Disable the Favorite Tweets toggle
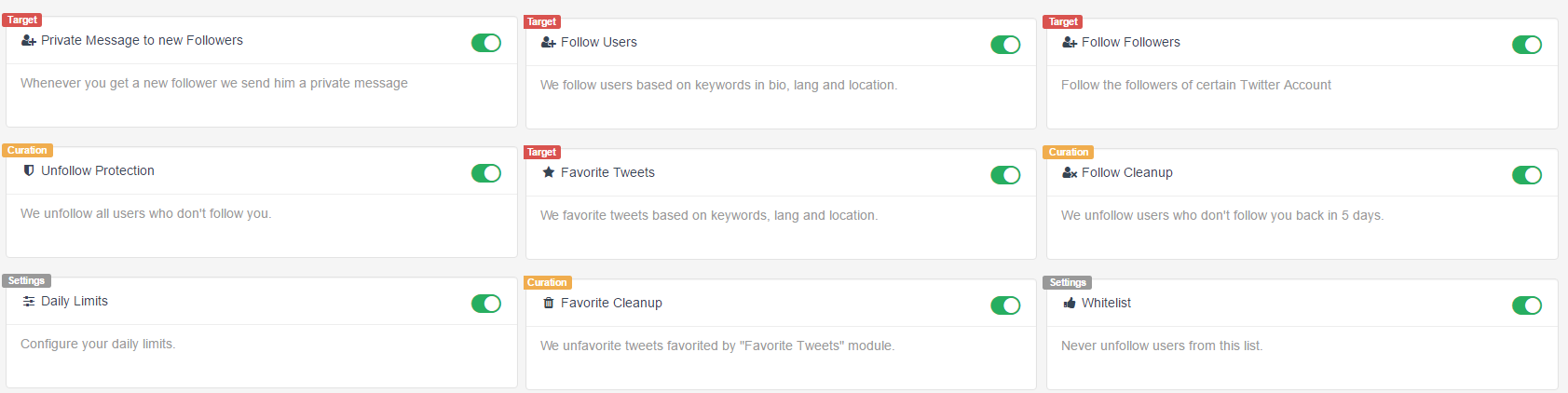Viewport: 1568px width, 393px height. [x=1005, y=175]
